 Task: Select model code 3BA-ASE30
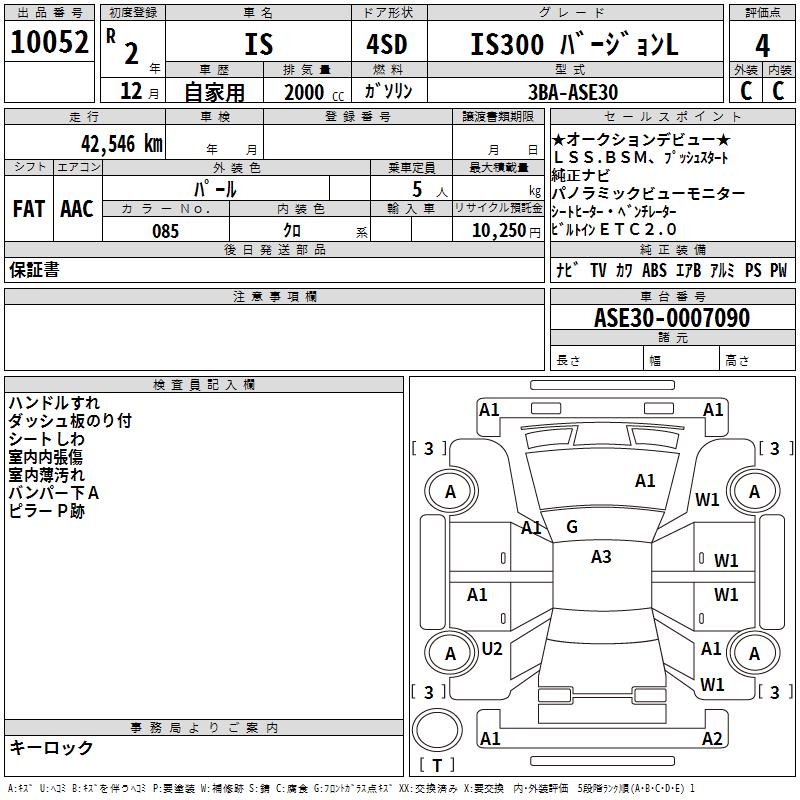(x=573, y=92)
